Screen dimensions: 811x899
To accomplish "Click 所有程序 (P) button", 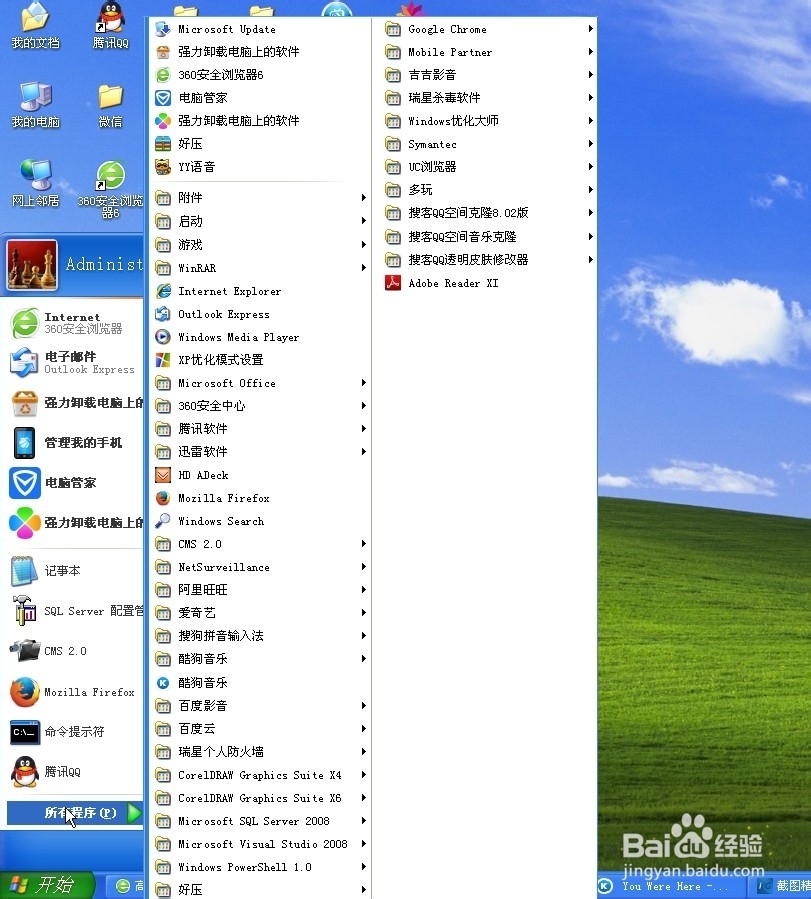I will click(75, 813).
